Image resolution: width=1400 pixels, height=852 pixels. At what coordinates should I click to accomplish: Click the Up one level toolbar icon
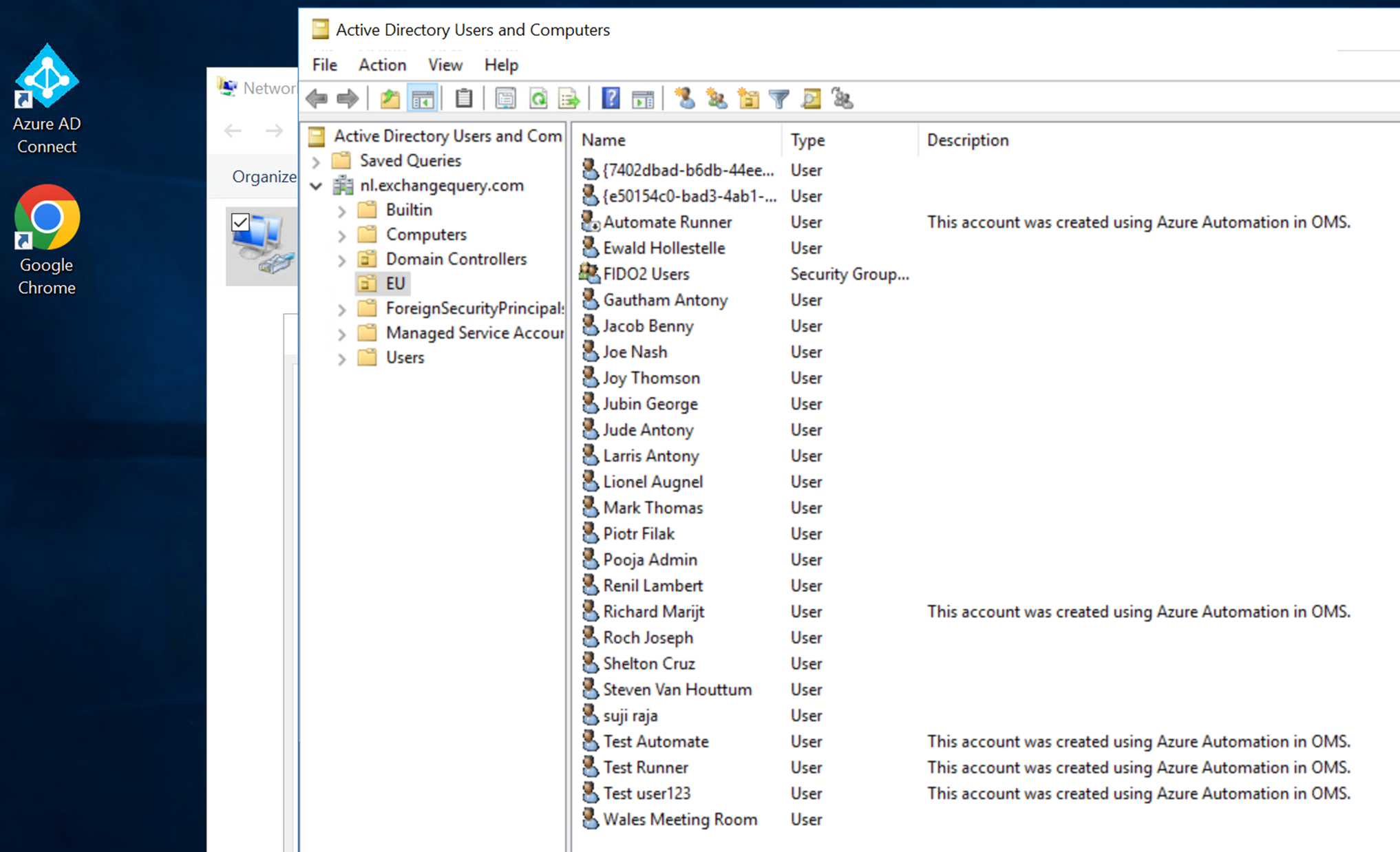[390, 99]
